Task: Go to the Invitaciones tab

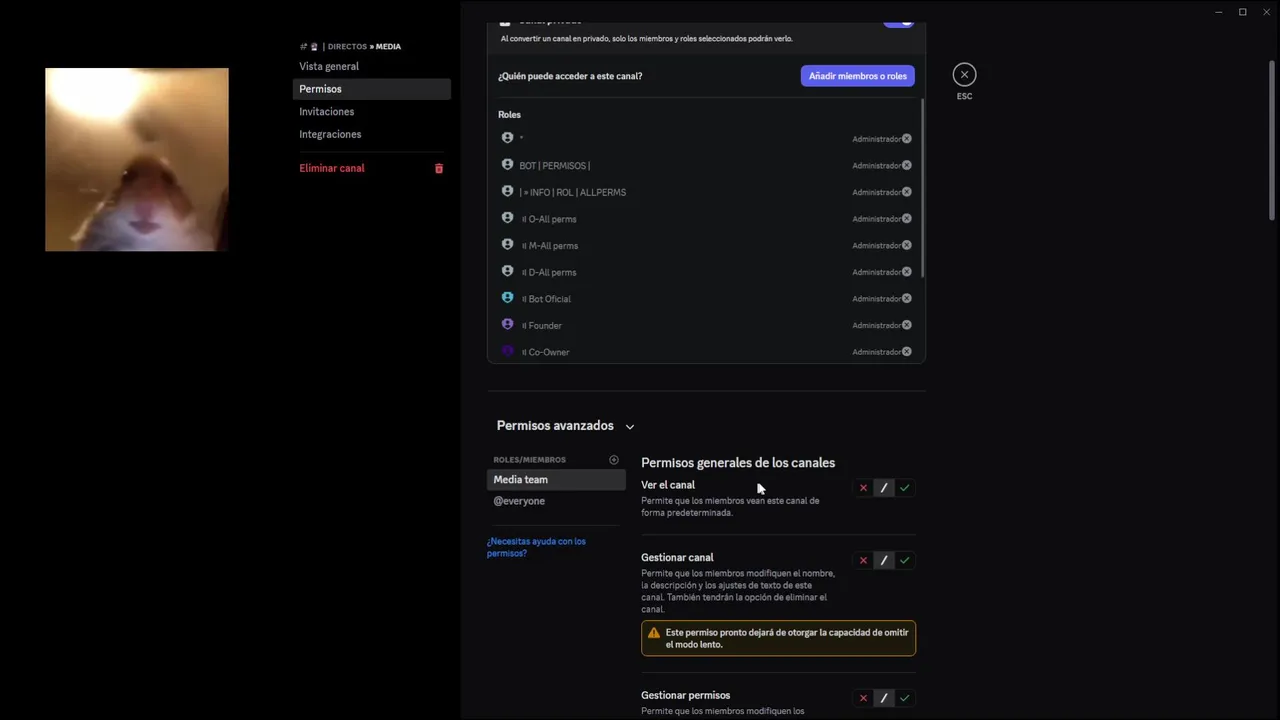Action: [327, 112]
